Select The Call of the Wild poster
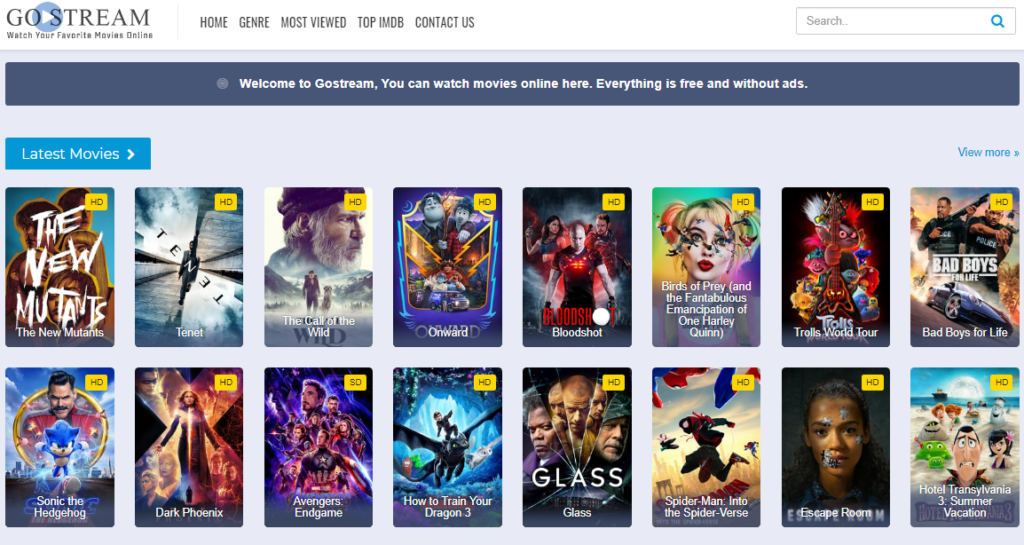The height and width of the screenshot is (545, 1024). tap(319, 267)
